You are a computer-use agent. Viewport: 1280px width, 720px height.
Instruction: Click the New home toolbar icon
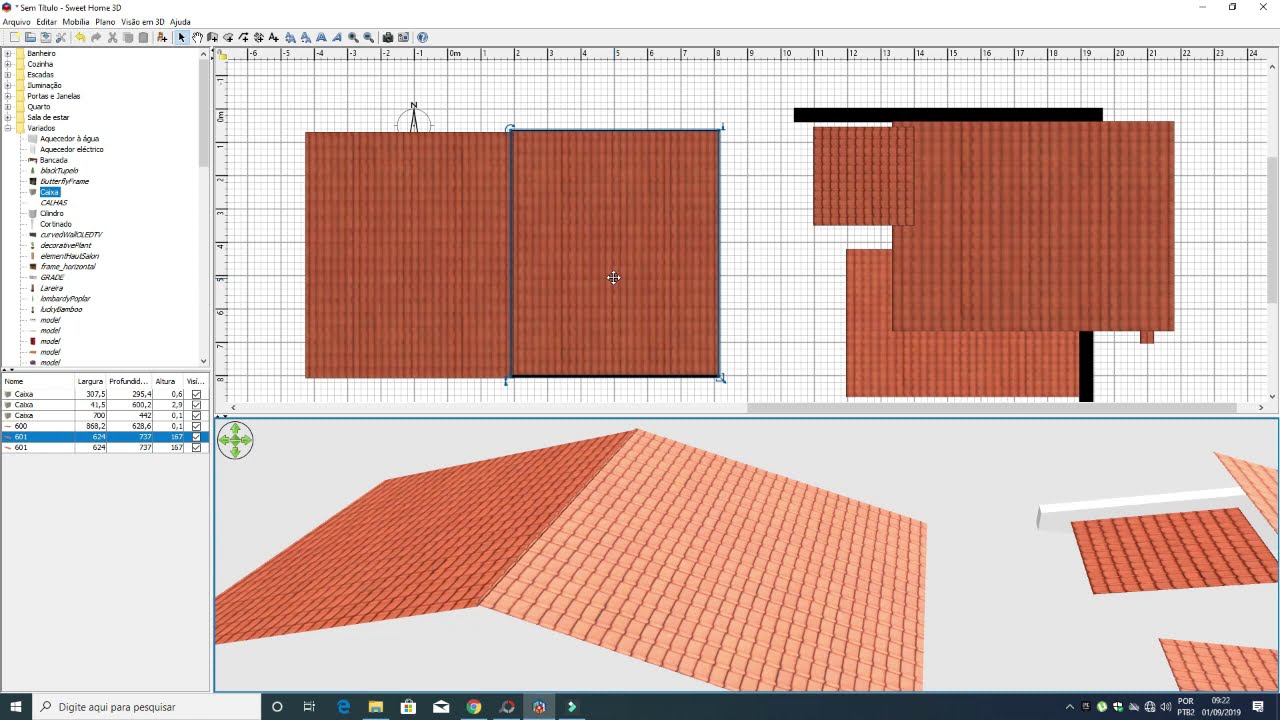[14, 37]
